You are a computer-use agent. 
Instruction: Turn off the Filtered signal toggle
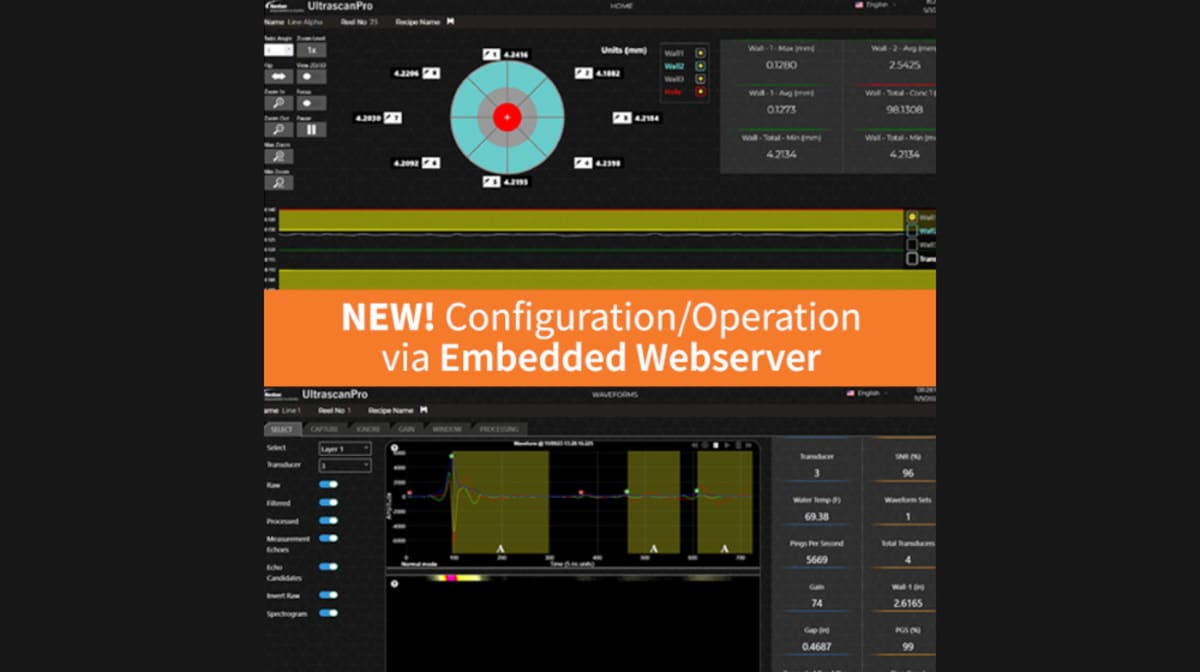point(328,503)
